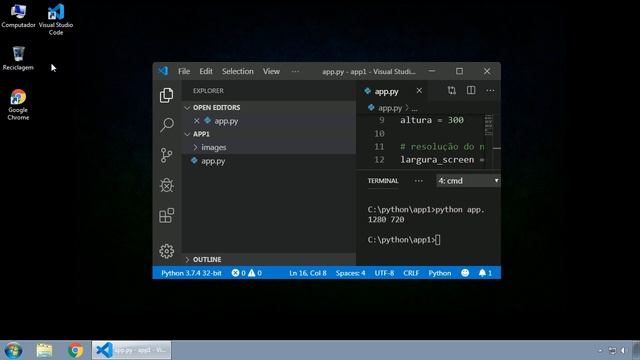
Task: Open the Edit menu
Action: [x=206, y=71]
